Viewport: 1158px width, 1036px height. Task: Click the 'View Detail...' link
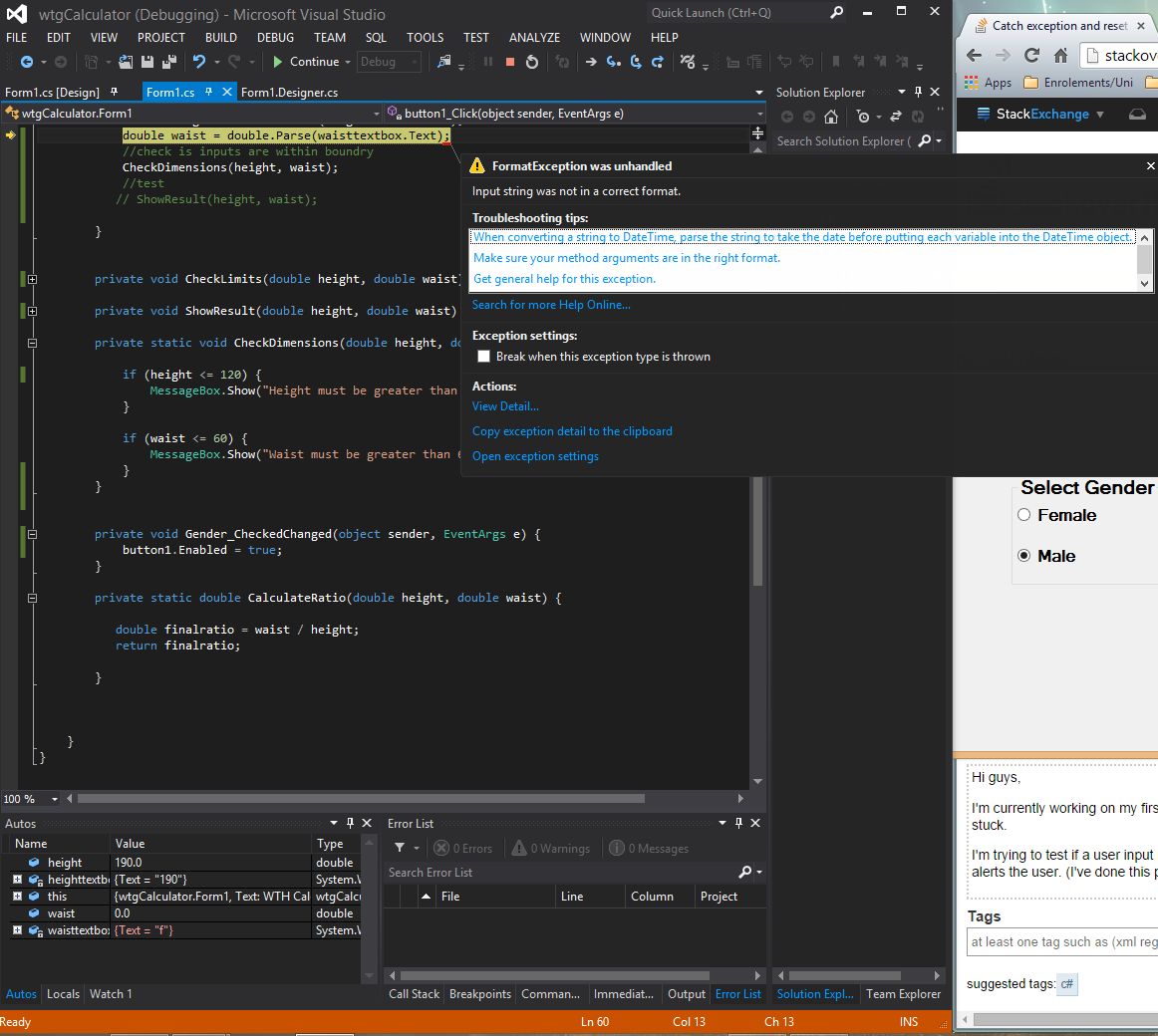pos(505,406)
